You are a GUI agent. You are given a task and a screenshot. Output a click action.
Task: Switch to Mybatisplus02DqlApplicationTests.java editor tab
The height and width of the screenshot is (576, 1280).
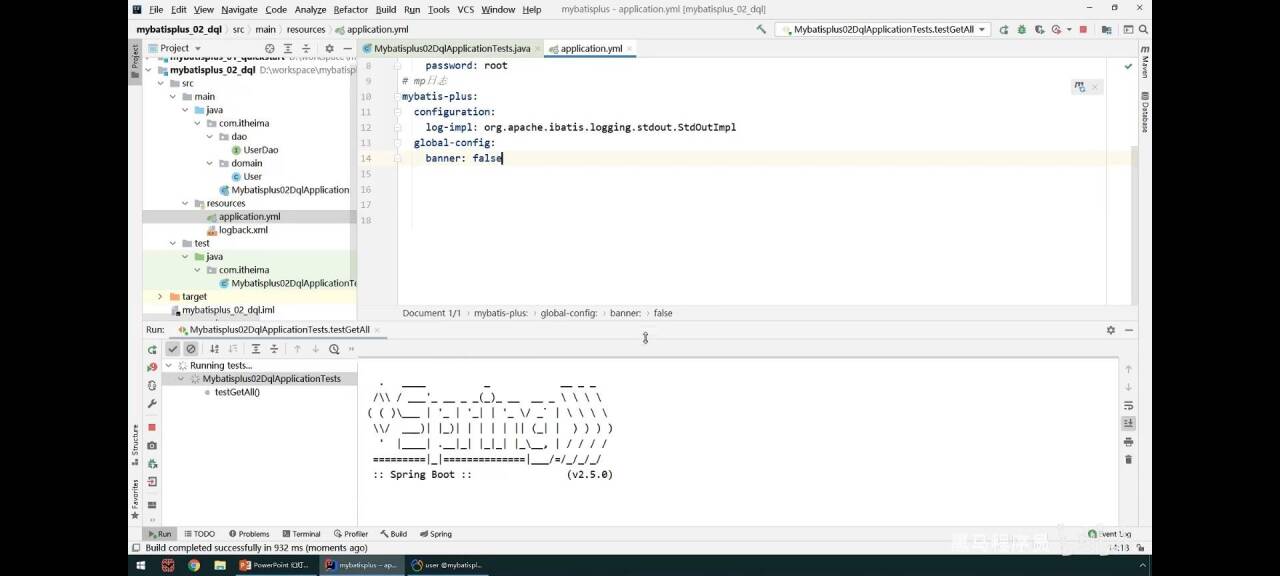[x=451, y=48]
